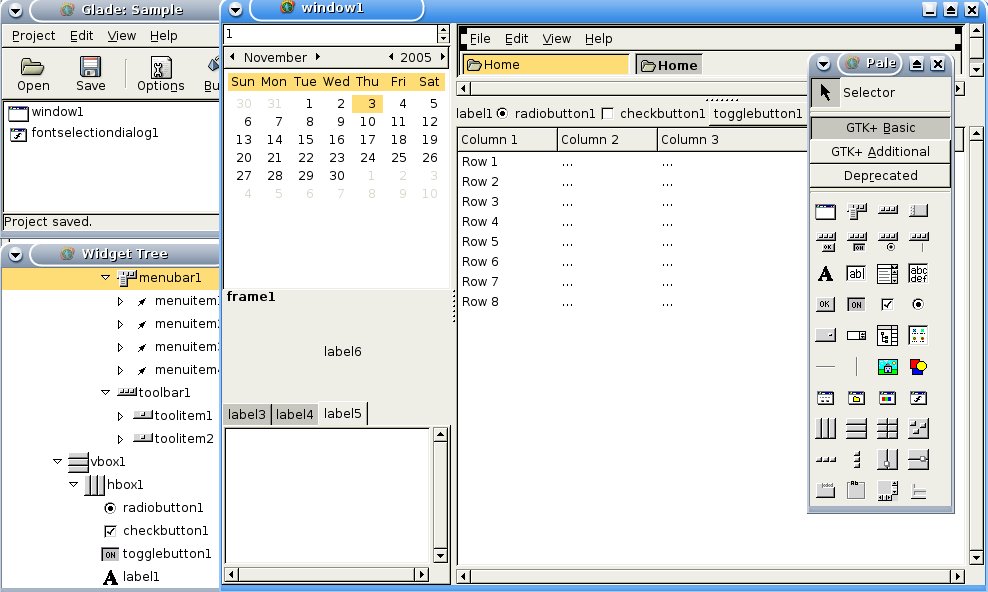Expand the toolitem1 tree node
Screen dimensions: 988x592
pos(121,416)
